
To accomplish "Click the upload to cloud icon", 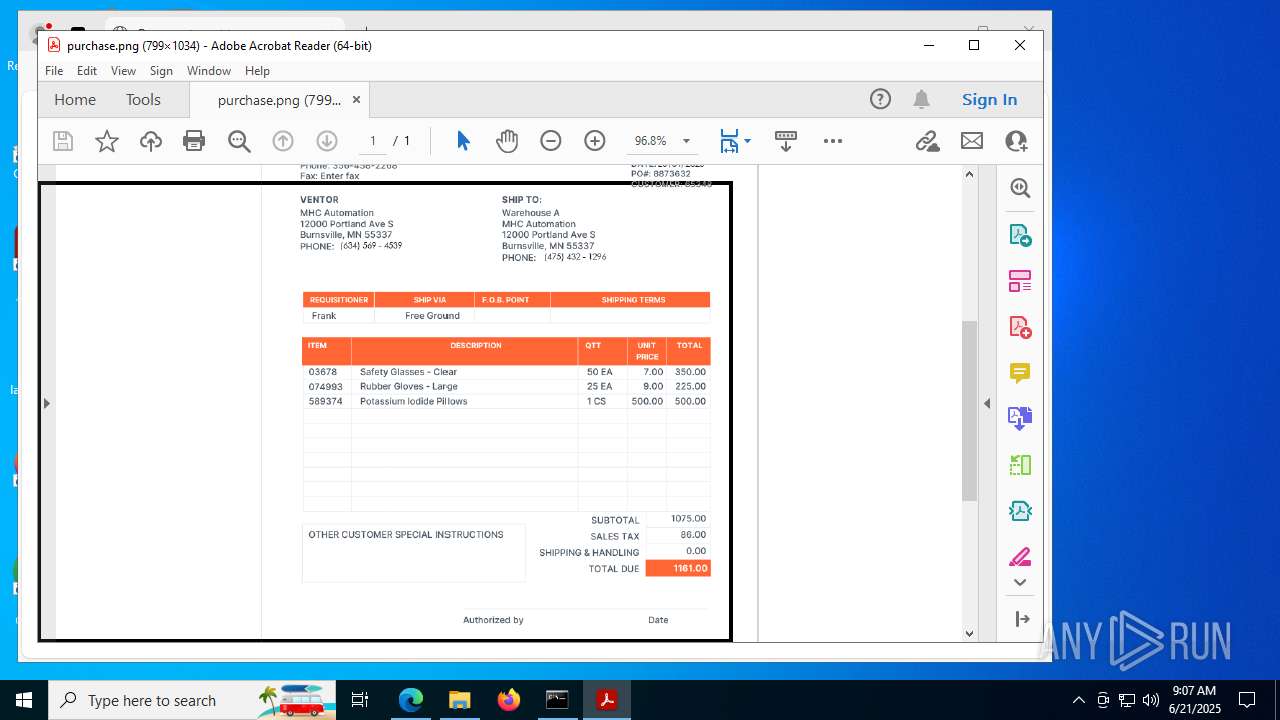I will [x=151, y=141].
